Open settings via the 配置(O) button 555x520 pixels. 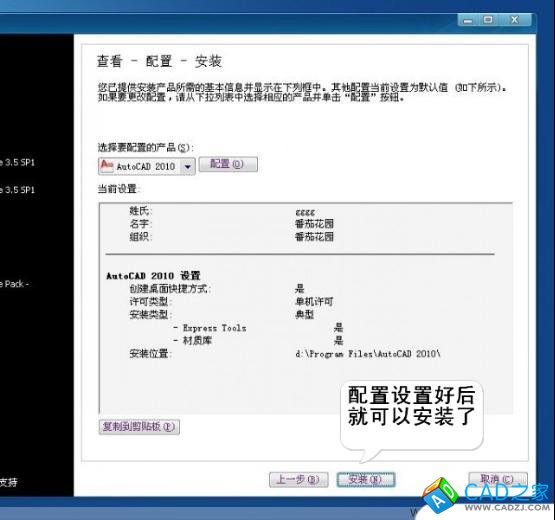tap(228, 164)
